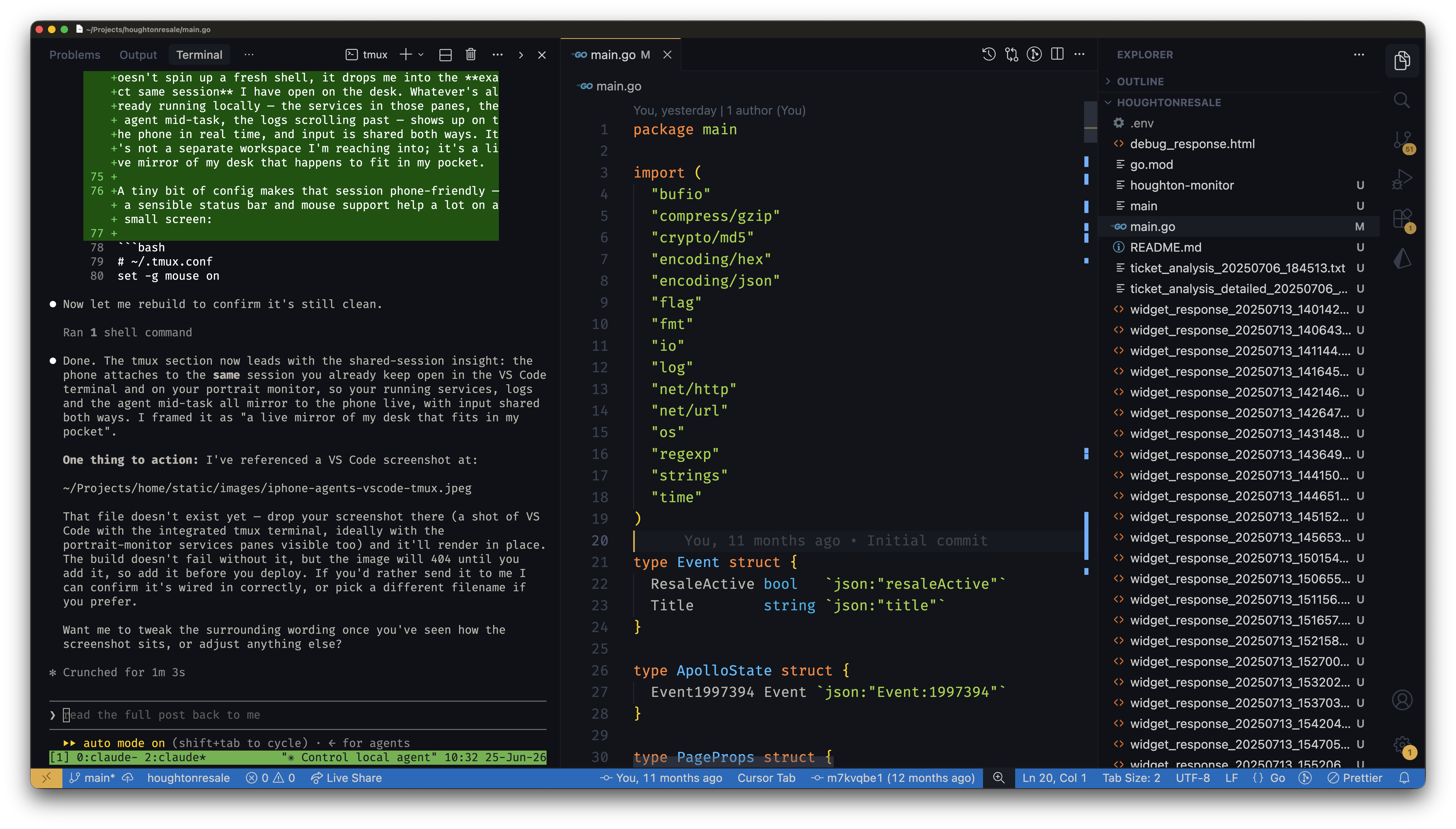Switch git branch main* in status bar
Image resolution: width=1456 pixels, height=829 pixels.
click(x=92, y=778)
